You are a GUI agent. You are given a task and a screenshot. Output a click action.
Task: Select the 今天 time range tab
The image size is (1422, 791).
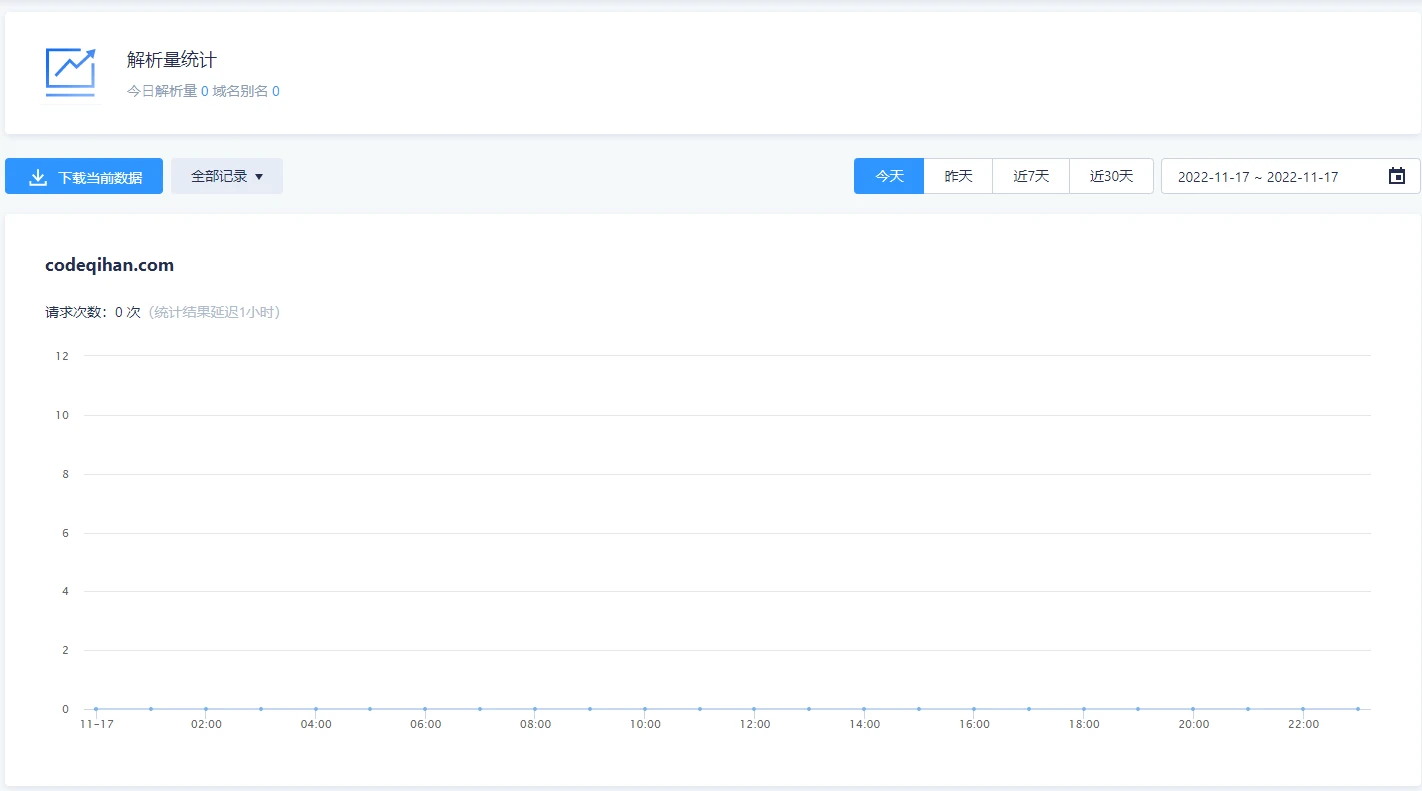pos(889,176)
